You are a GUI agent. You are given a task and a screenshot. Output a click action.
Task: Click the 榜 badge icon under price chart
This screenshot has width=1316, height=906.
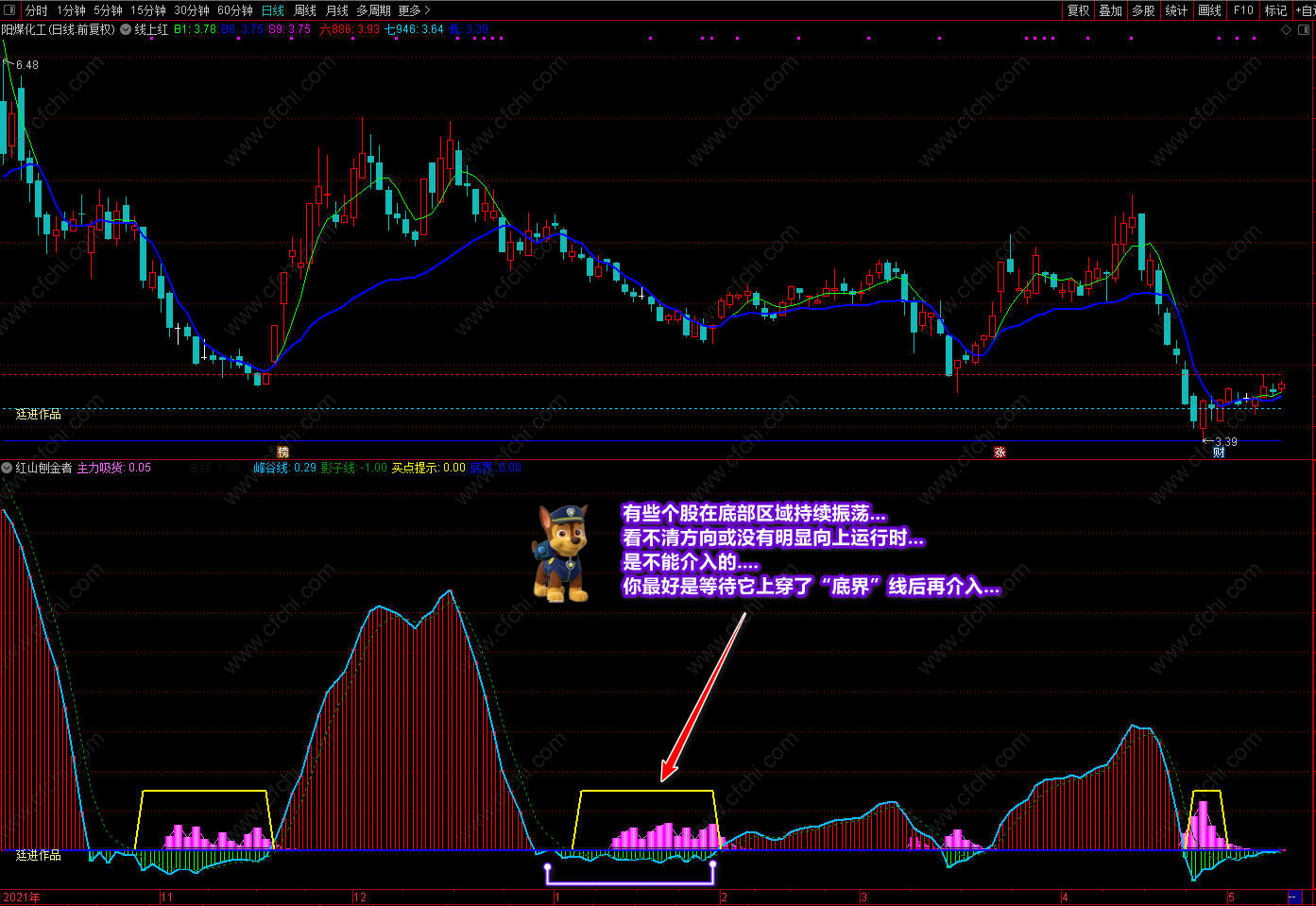[282, 453]
